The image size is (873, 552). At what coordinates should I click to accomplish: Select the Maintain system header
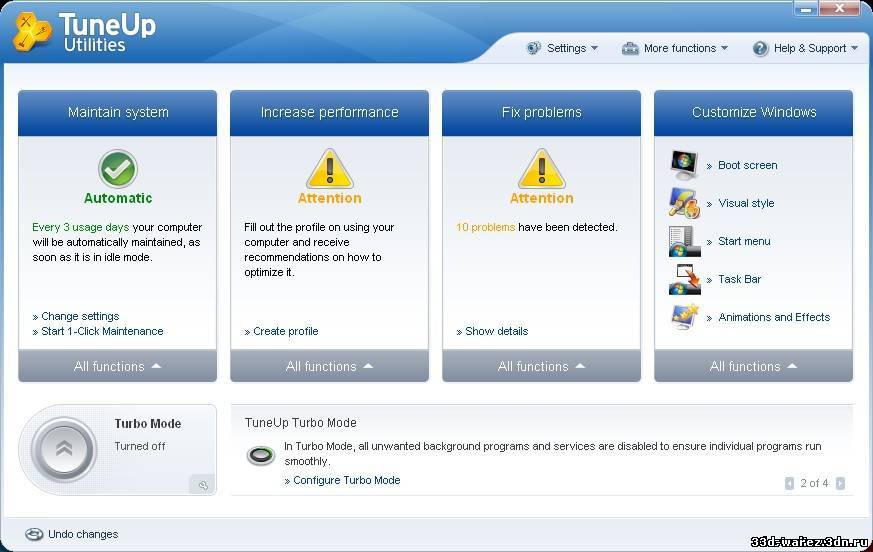[117, 113]
